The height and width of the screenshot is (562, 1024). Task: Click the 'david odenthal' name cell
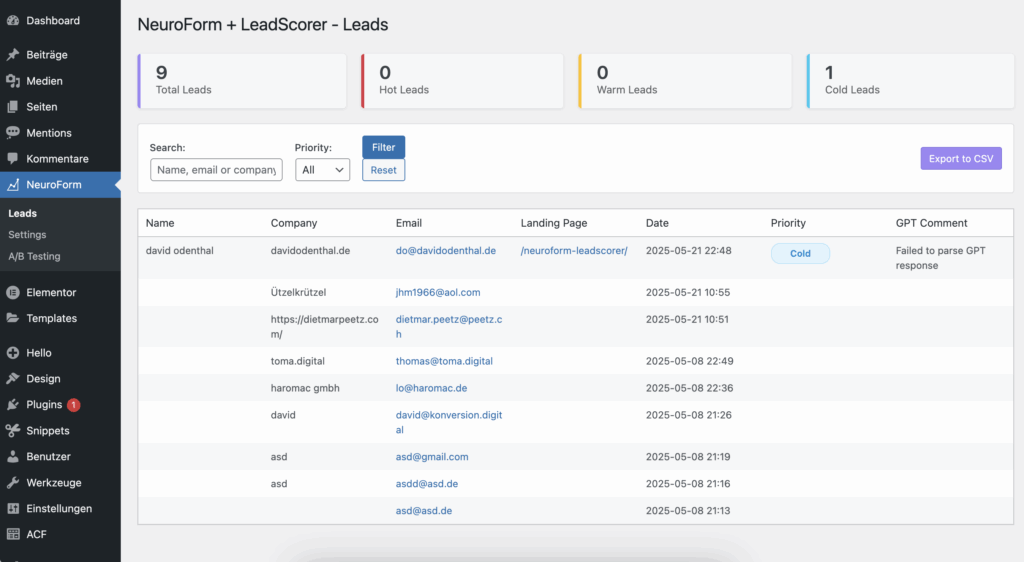point(180,251)
